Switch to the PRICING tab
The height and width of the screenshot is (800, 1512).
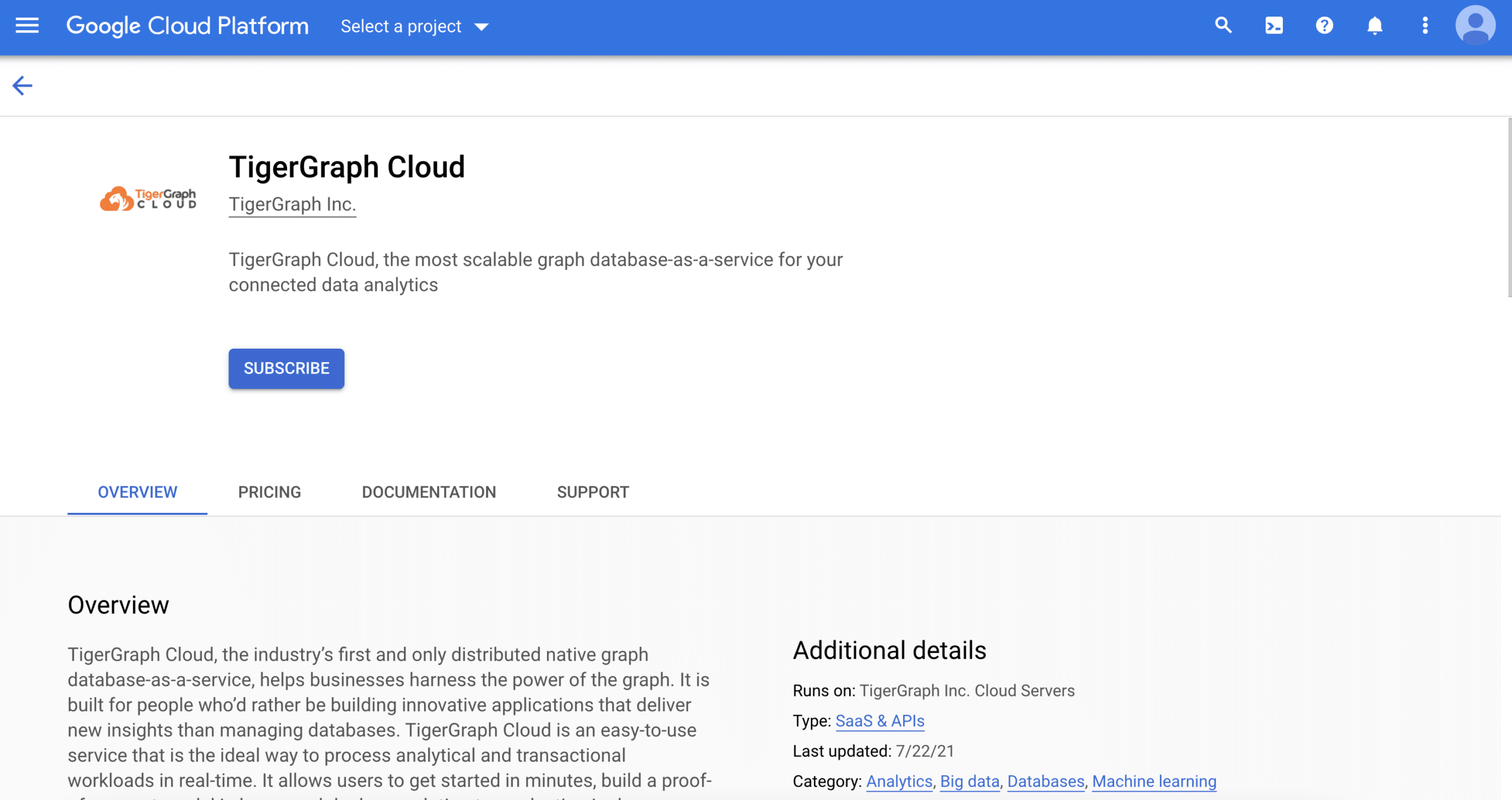[x=269, y=492]
